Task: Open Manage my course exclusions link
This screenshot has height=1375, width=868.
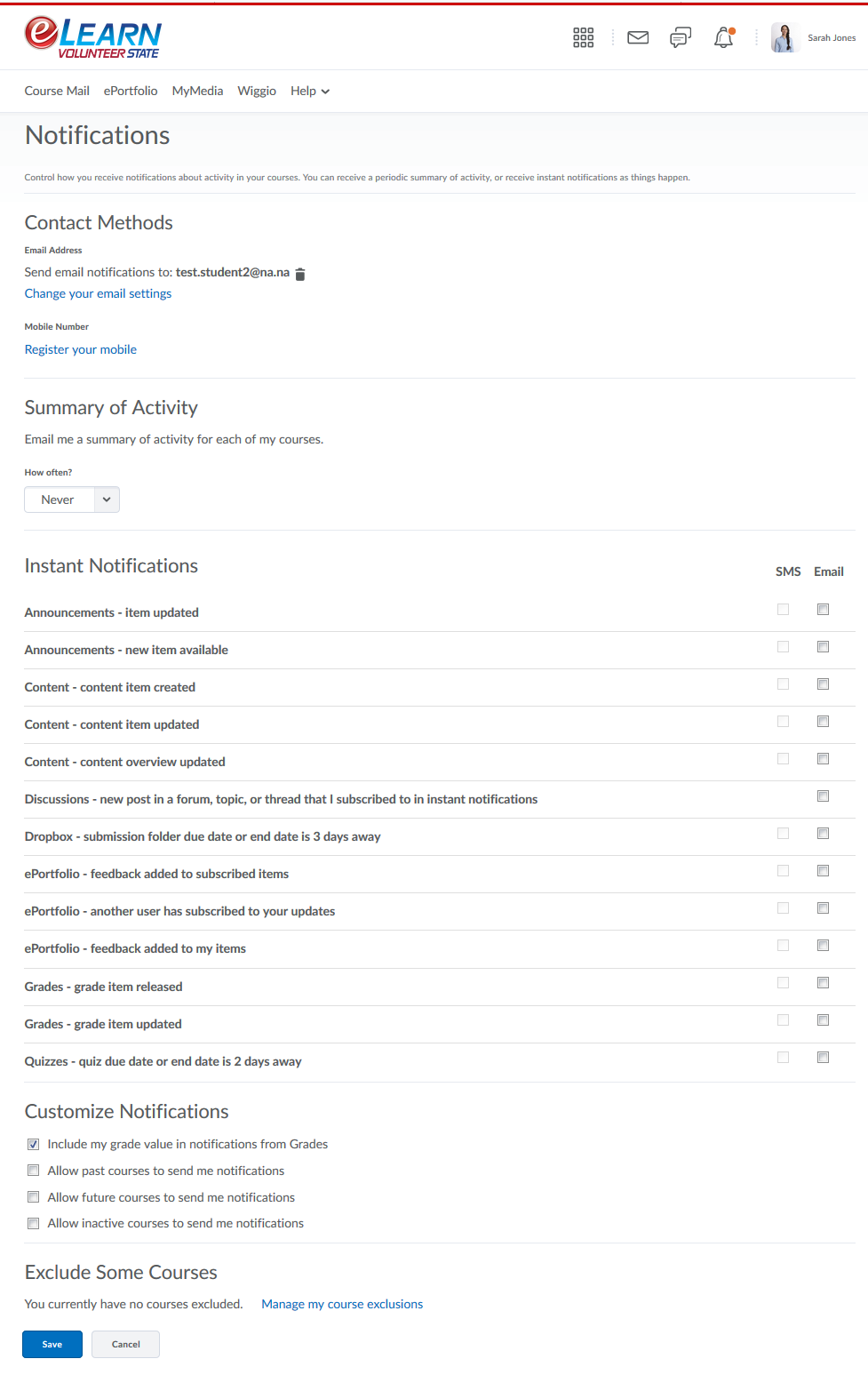Action: tap(342, 1304)
